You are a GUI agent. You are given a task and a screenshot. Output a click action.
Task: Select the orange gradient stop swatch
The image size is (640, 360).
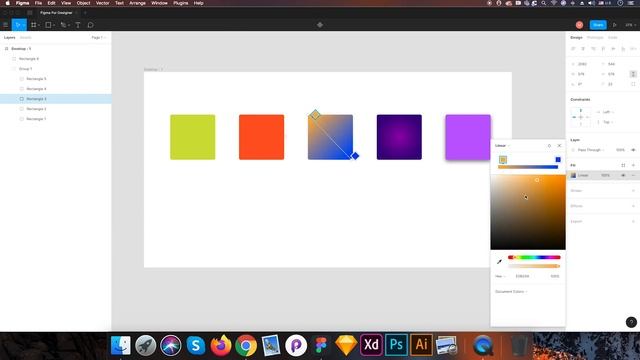[503, 160]
